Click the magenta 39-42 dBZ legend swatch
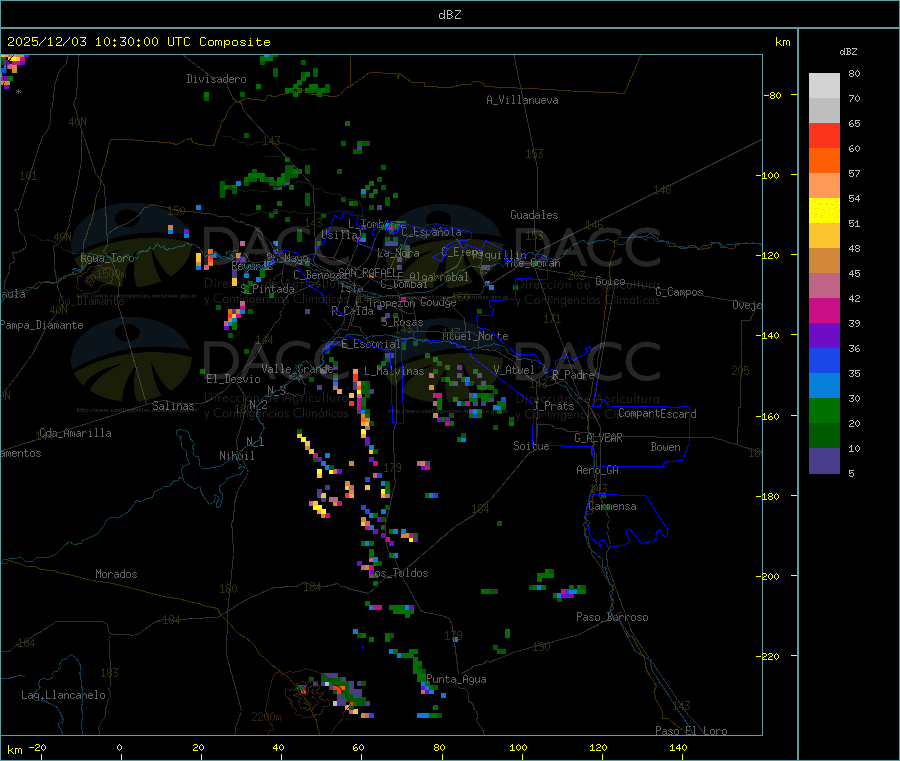The width and height of the screenshot is (900, 761). click(x=824, y=310)
